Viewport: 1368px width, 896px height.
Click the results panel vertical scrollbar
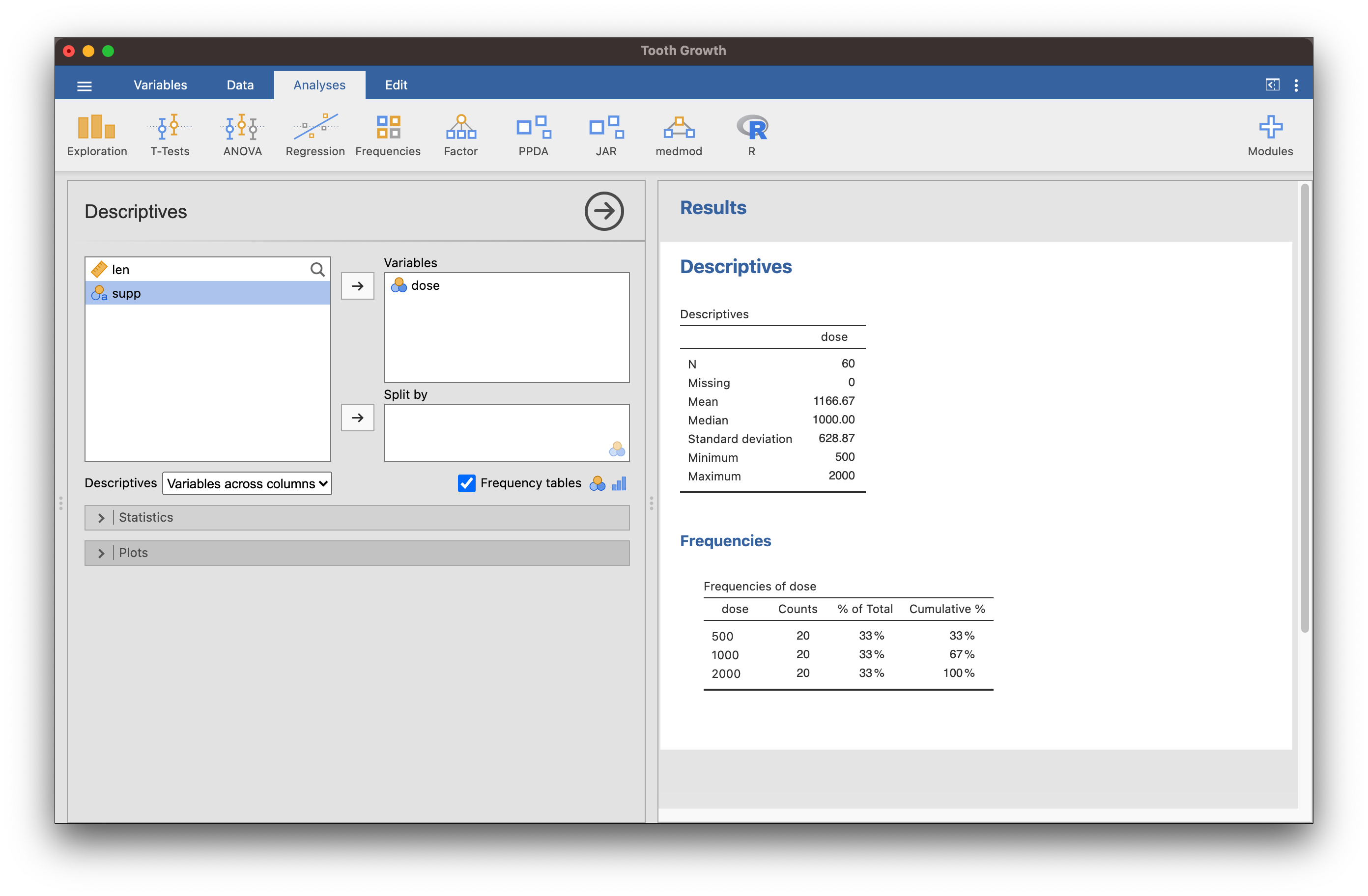tap(1304, 408)
